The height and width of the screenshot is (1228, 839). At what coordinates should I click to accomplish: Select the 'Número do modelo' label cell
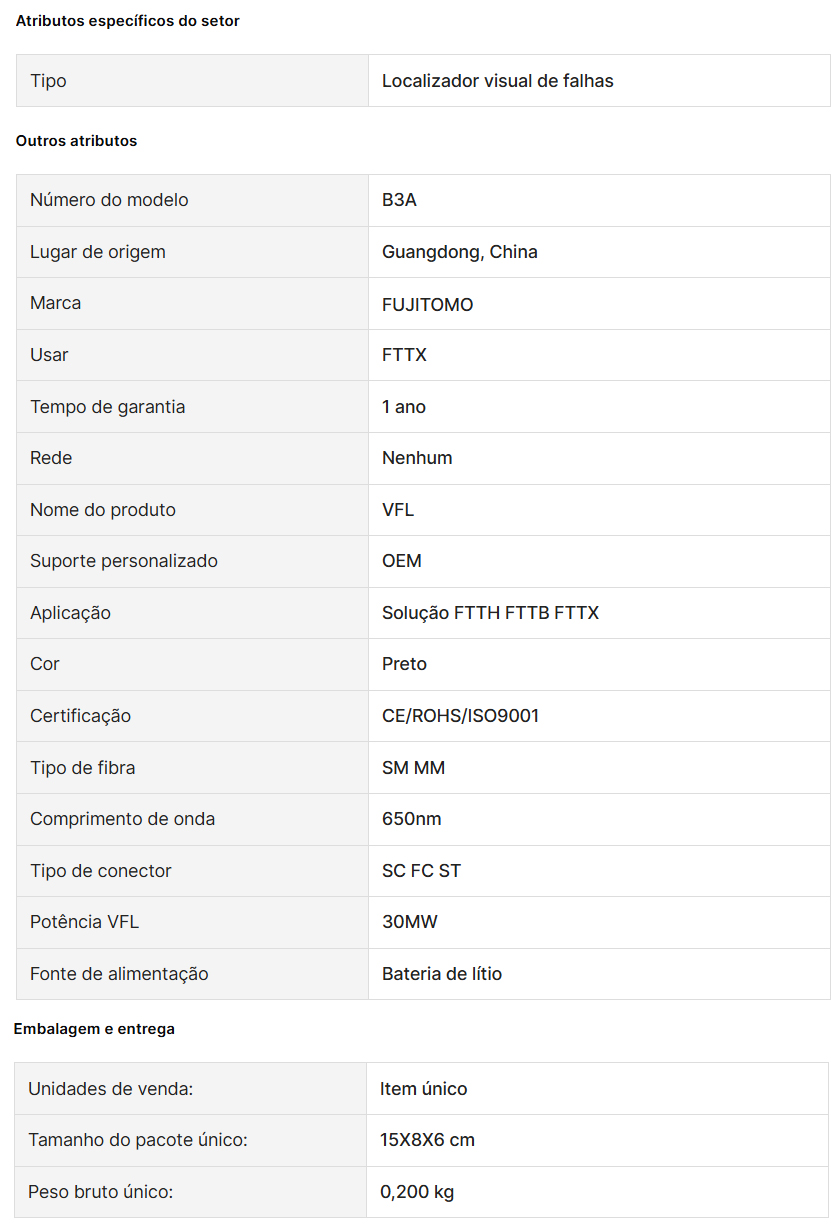click(x=192, y=200)
